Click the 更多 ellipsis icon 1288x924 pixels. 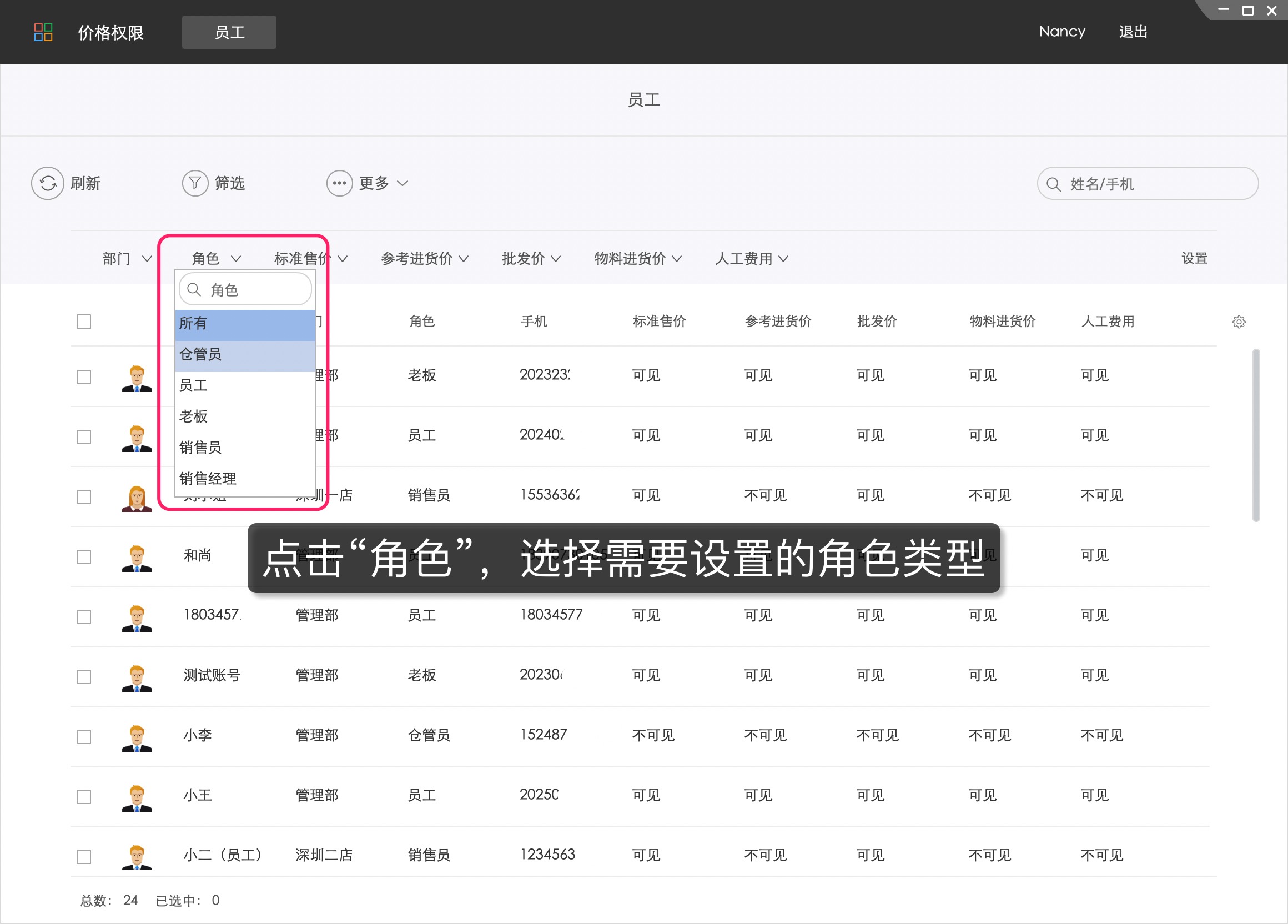[339, 183]
